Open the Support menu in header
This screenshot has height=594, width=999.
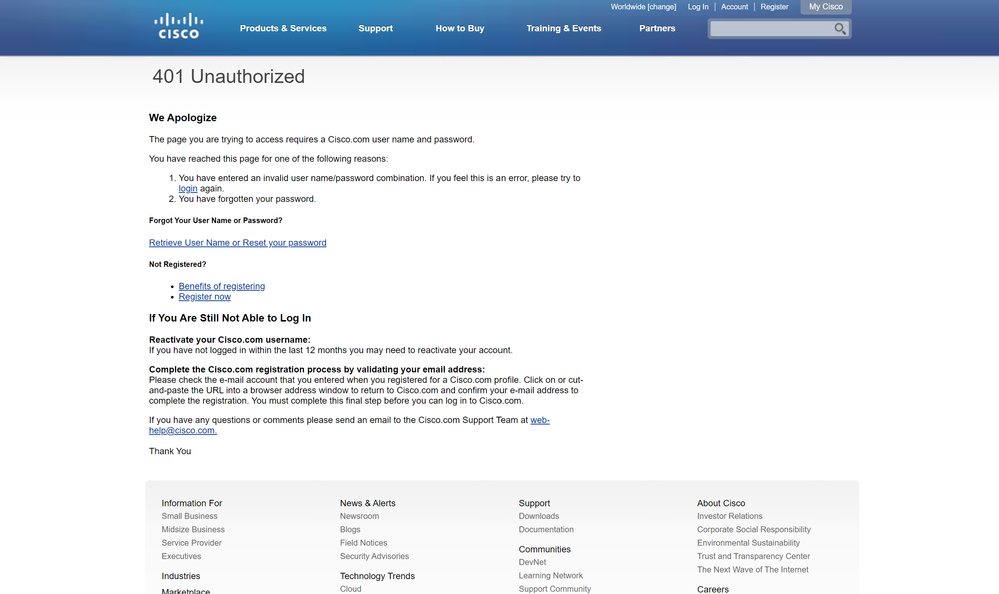(x=375, y=28)
